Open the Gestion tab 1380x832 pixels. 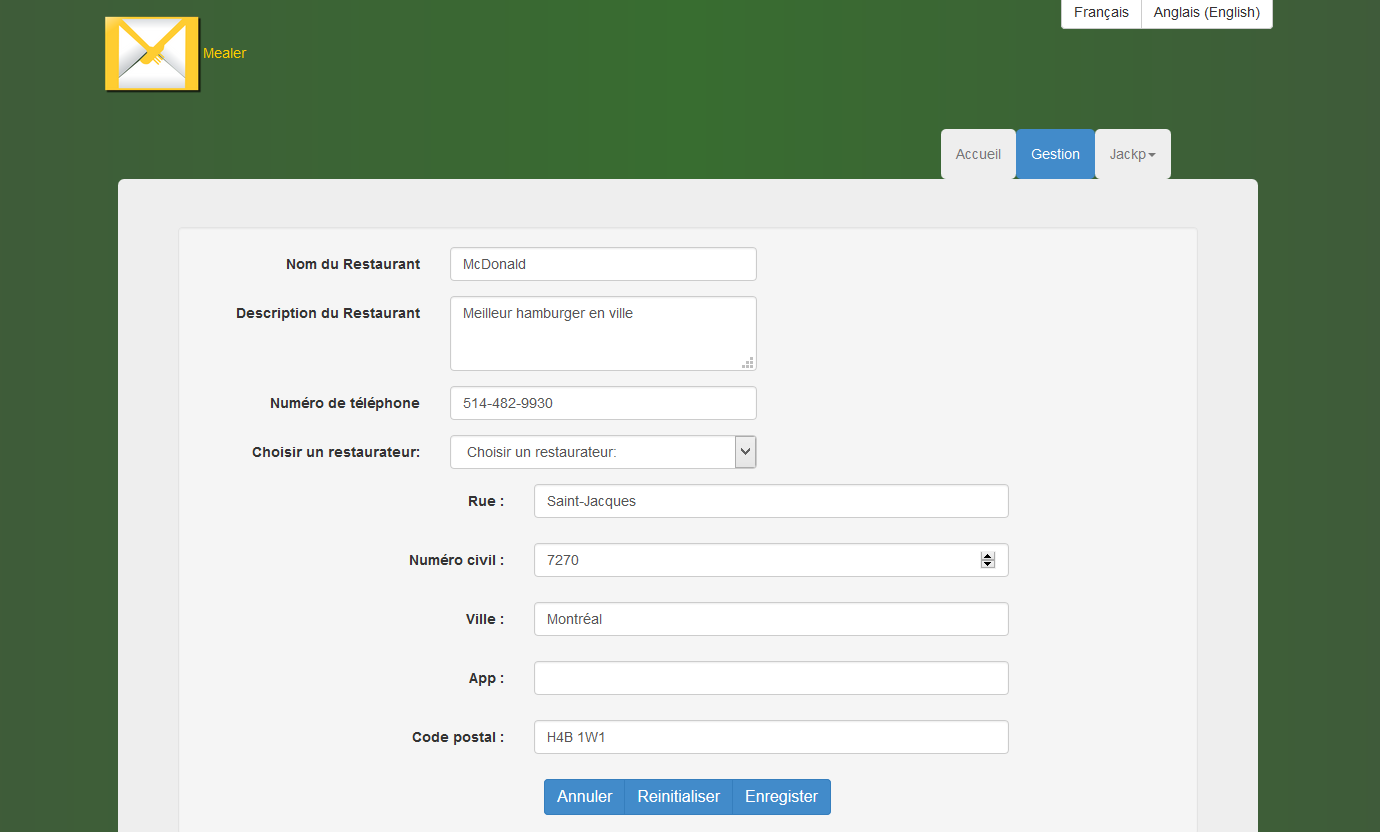tap(1055, 154)
